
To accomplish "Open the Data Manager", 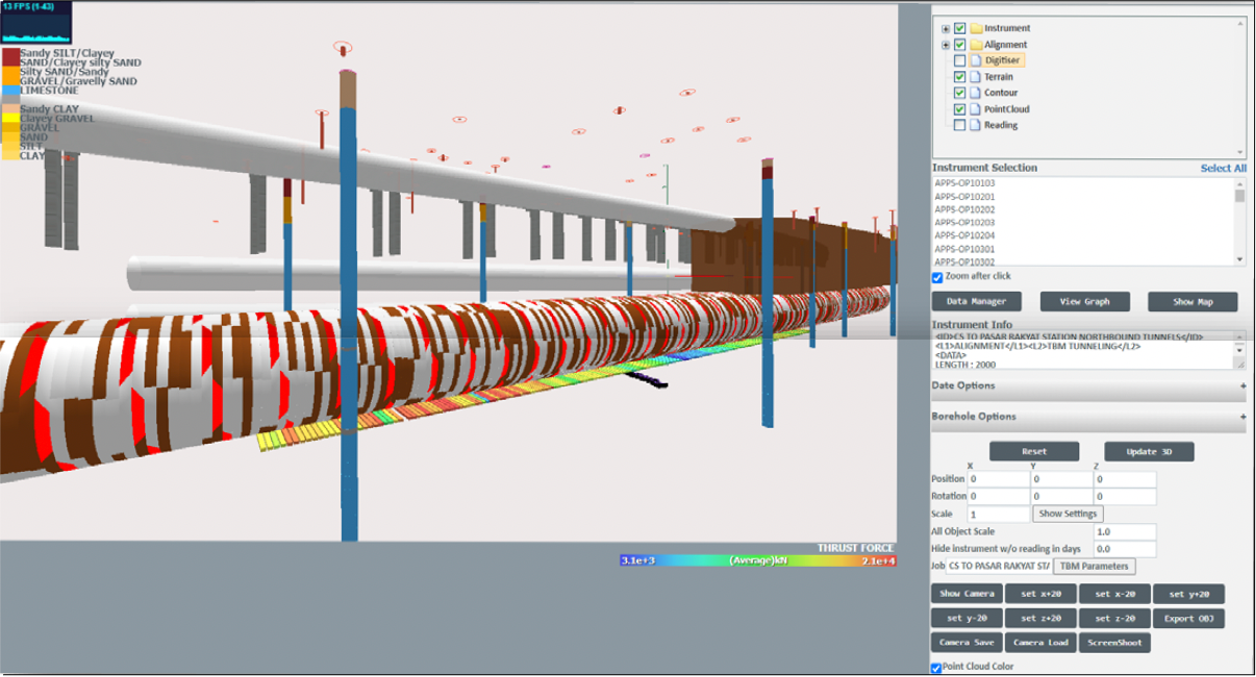I will 976,301.
